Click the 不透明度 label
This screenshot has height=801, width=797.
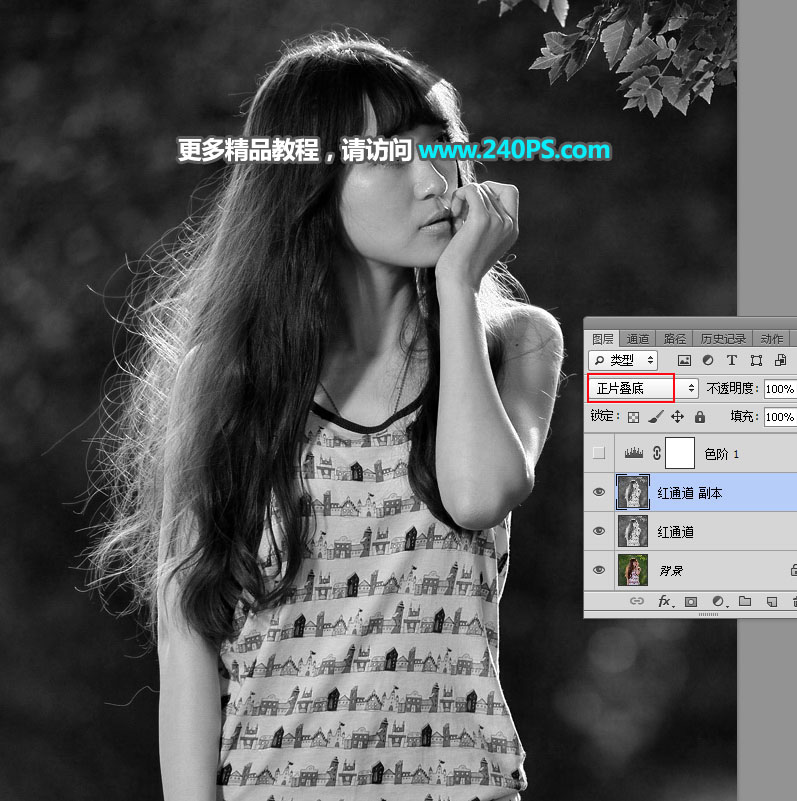point(730,388)
